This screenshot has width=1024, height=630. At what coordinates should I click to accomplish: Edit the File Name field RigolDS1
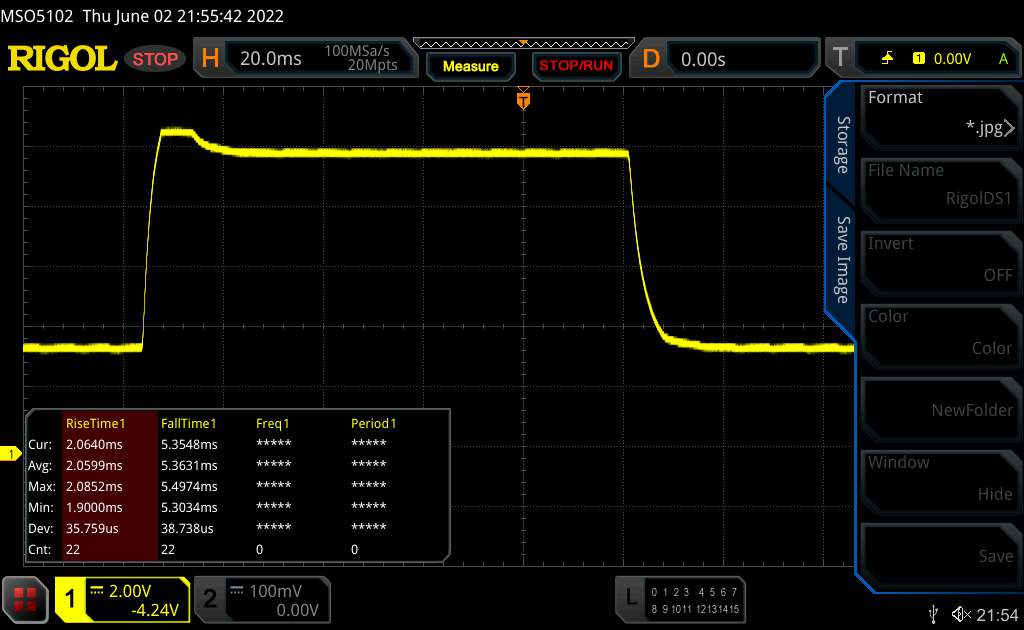[x=939, y=186]
